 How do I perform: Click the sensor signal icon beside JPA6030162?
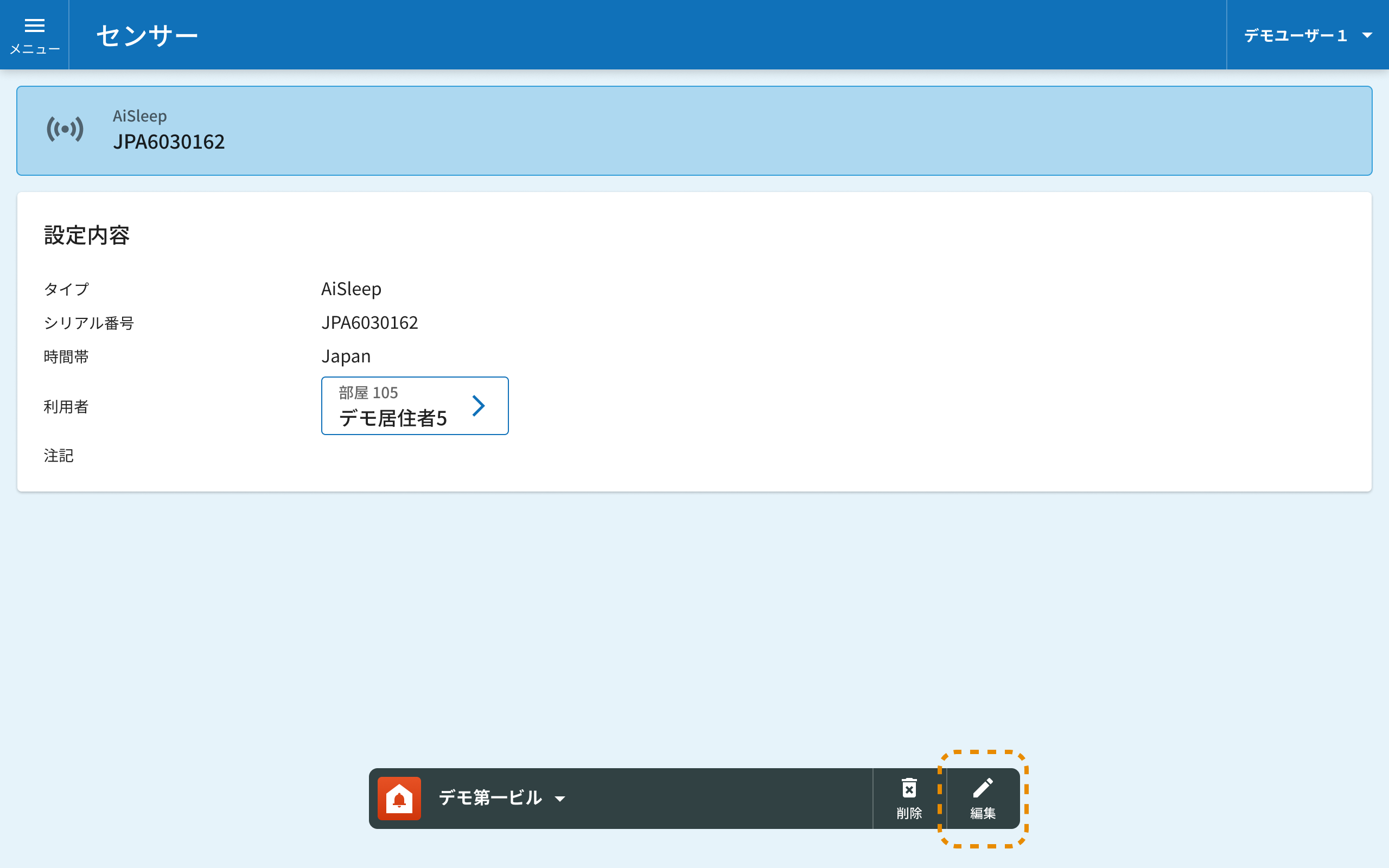[65, 129]
